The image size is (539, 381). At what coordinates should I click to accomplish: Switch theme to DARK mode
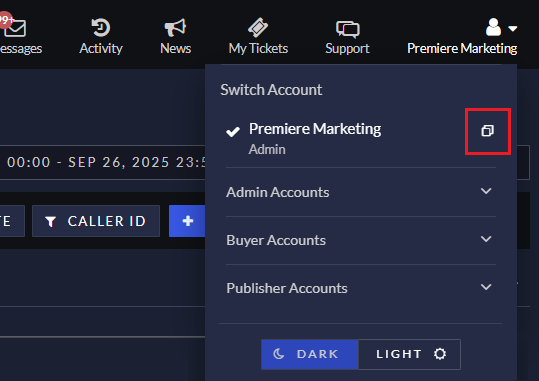(x=310, y=354)
